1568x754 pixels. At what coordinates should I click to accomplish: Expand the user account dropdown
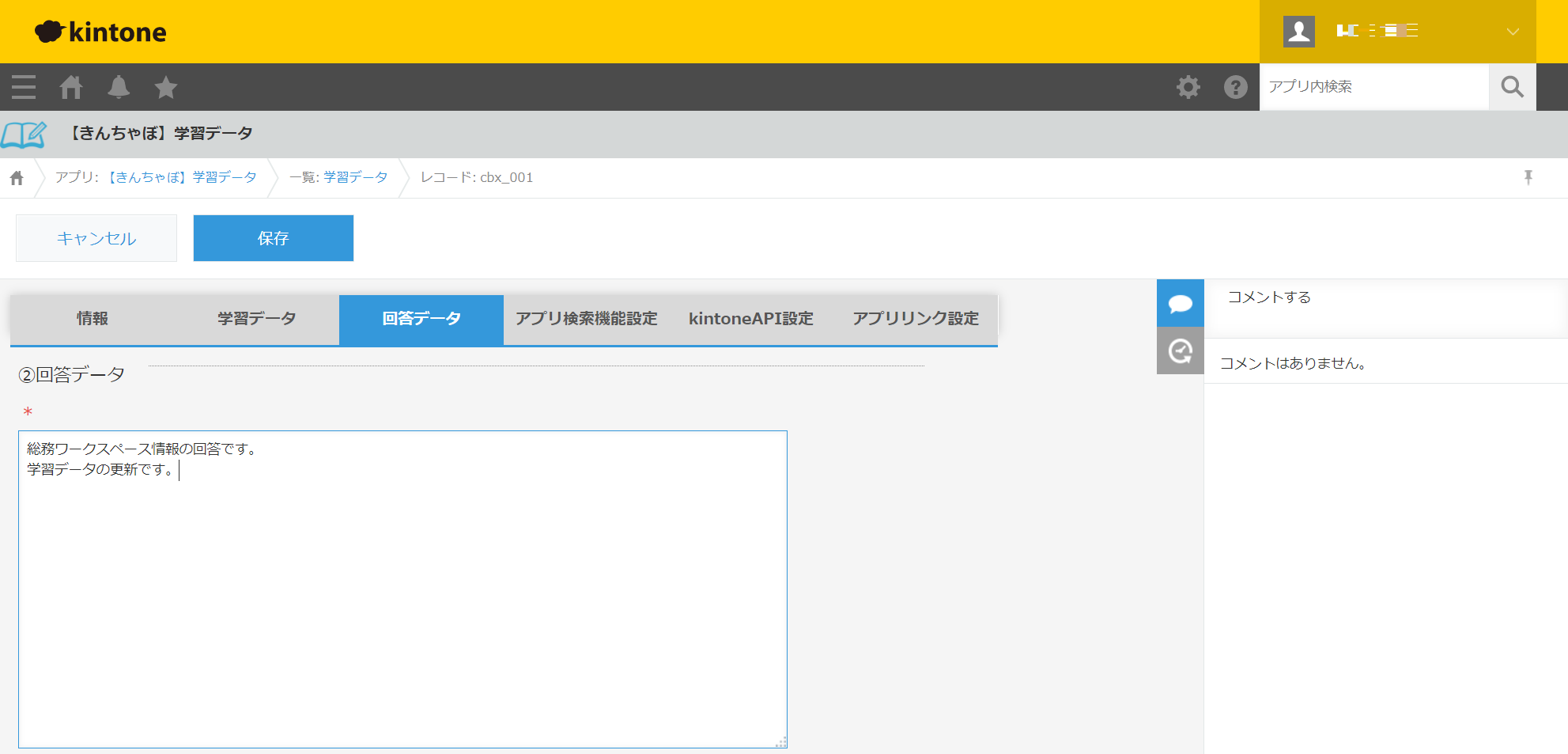(1512, 32)
